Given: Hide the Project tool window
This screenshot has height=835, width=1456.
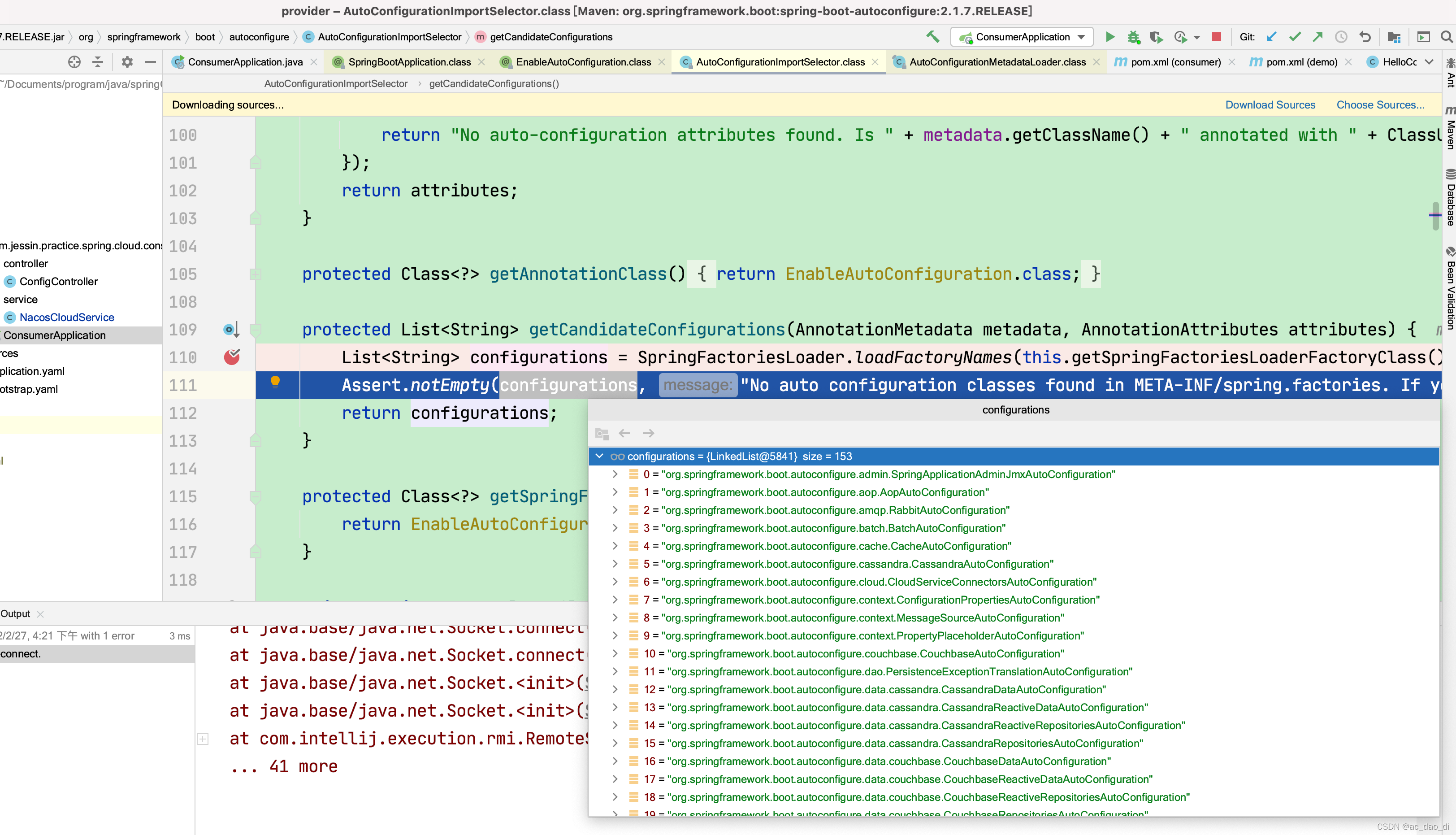Looking at the screenshot, I should 151,62.
